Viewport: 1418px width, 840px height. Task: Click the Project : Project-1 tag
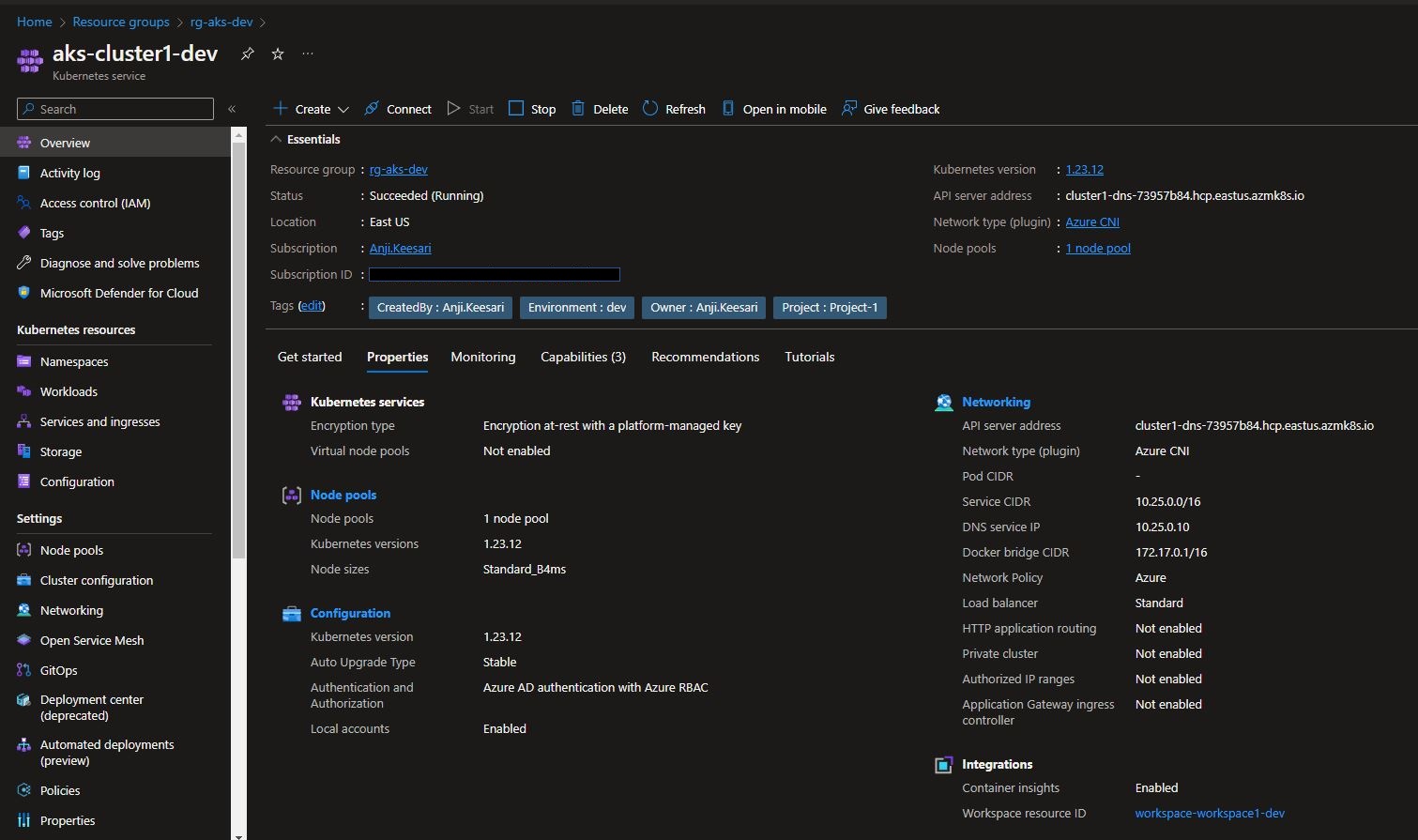tap(830, 308)
